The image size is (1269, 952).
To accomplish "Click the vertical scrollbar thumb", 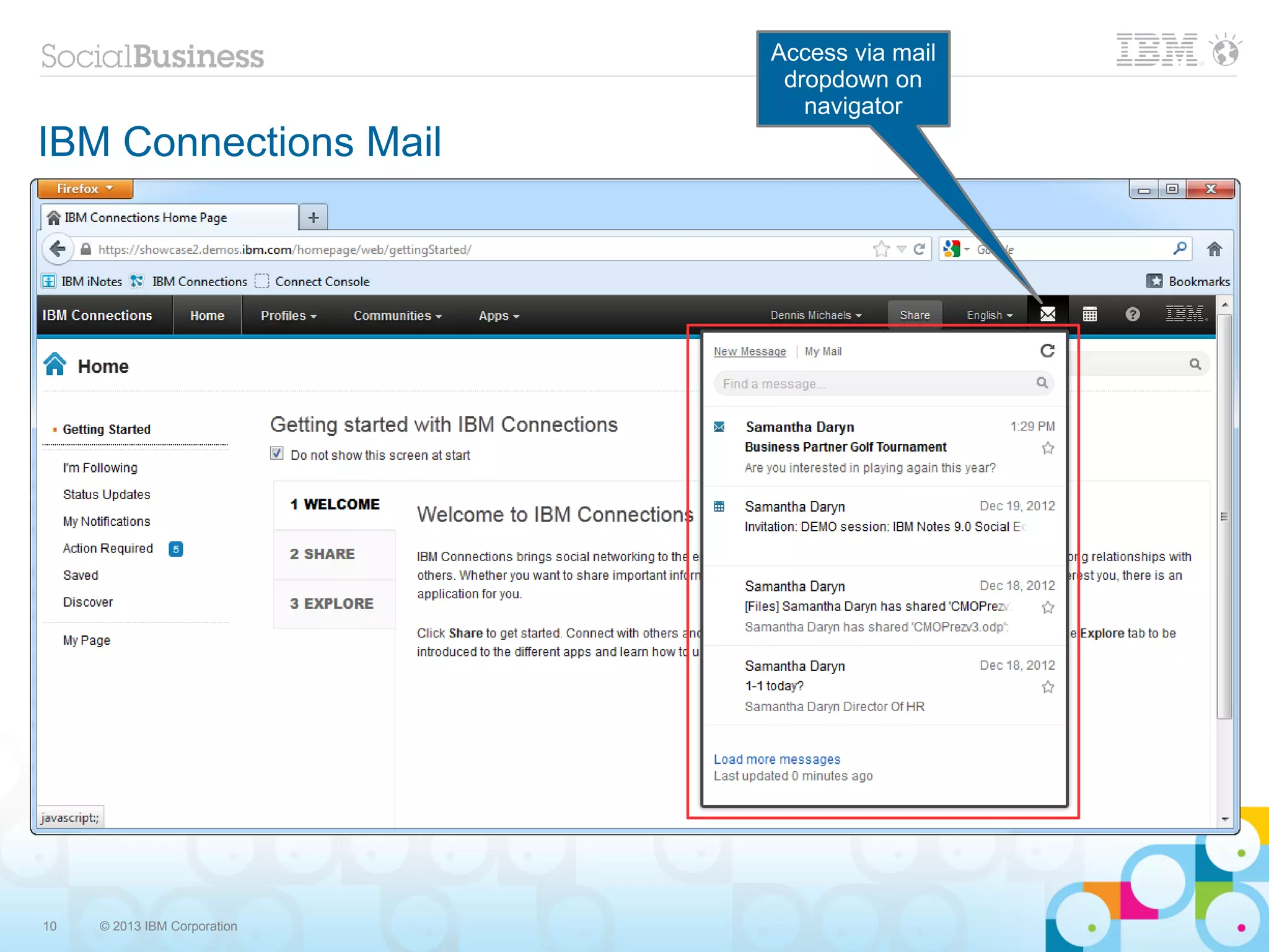I will (x=1224, y=517).
